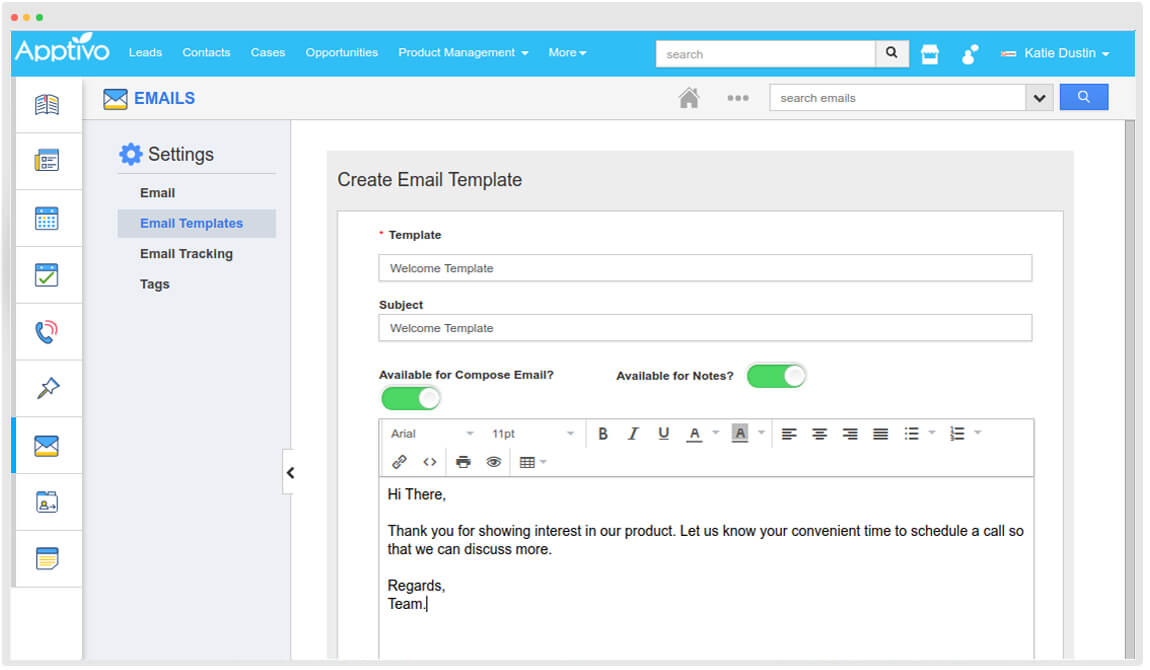
Task: Insert a link using the link icon
Action: tap(398, 461)
